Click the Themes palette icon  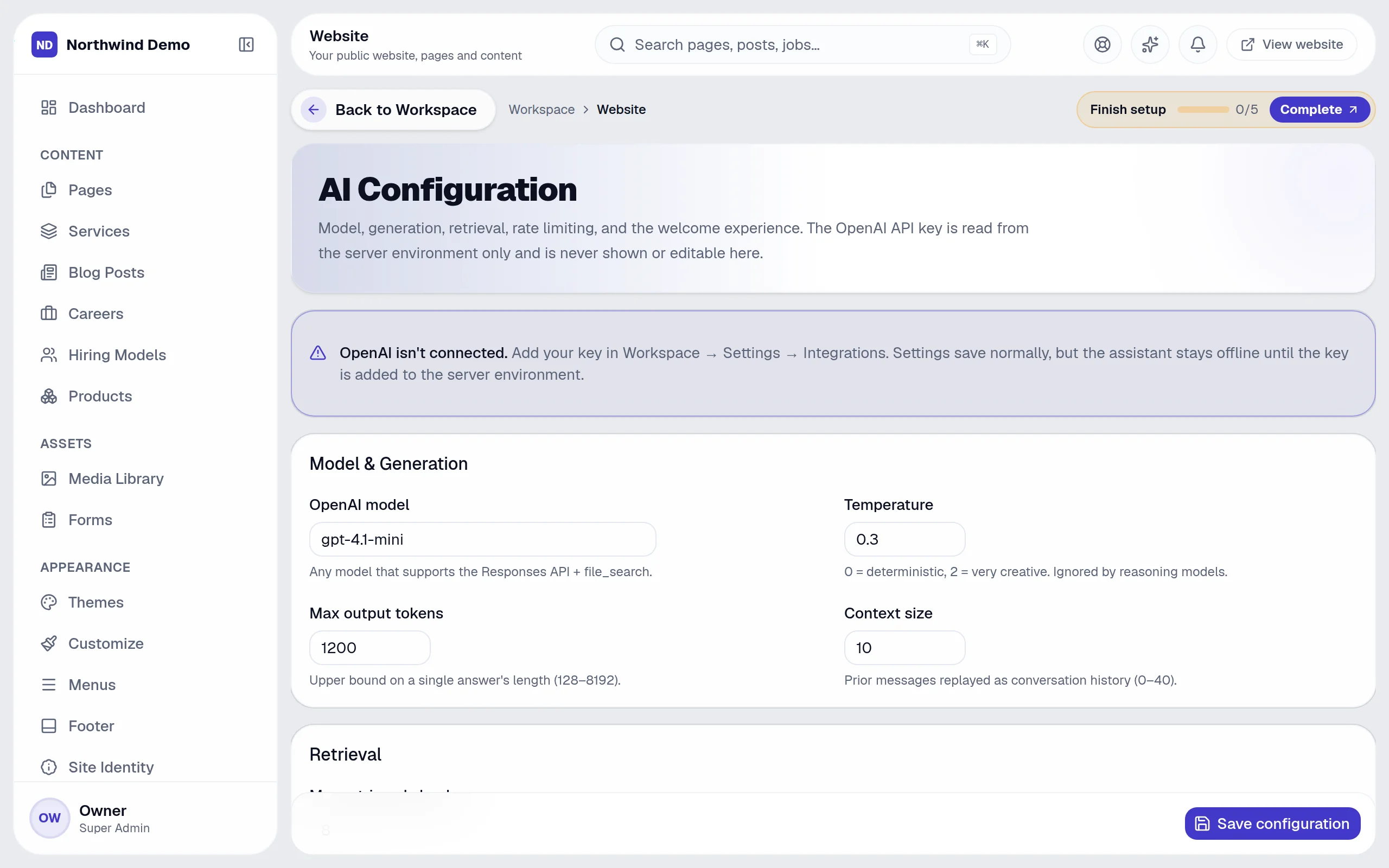tap(49, 602)
